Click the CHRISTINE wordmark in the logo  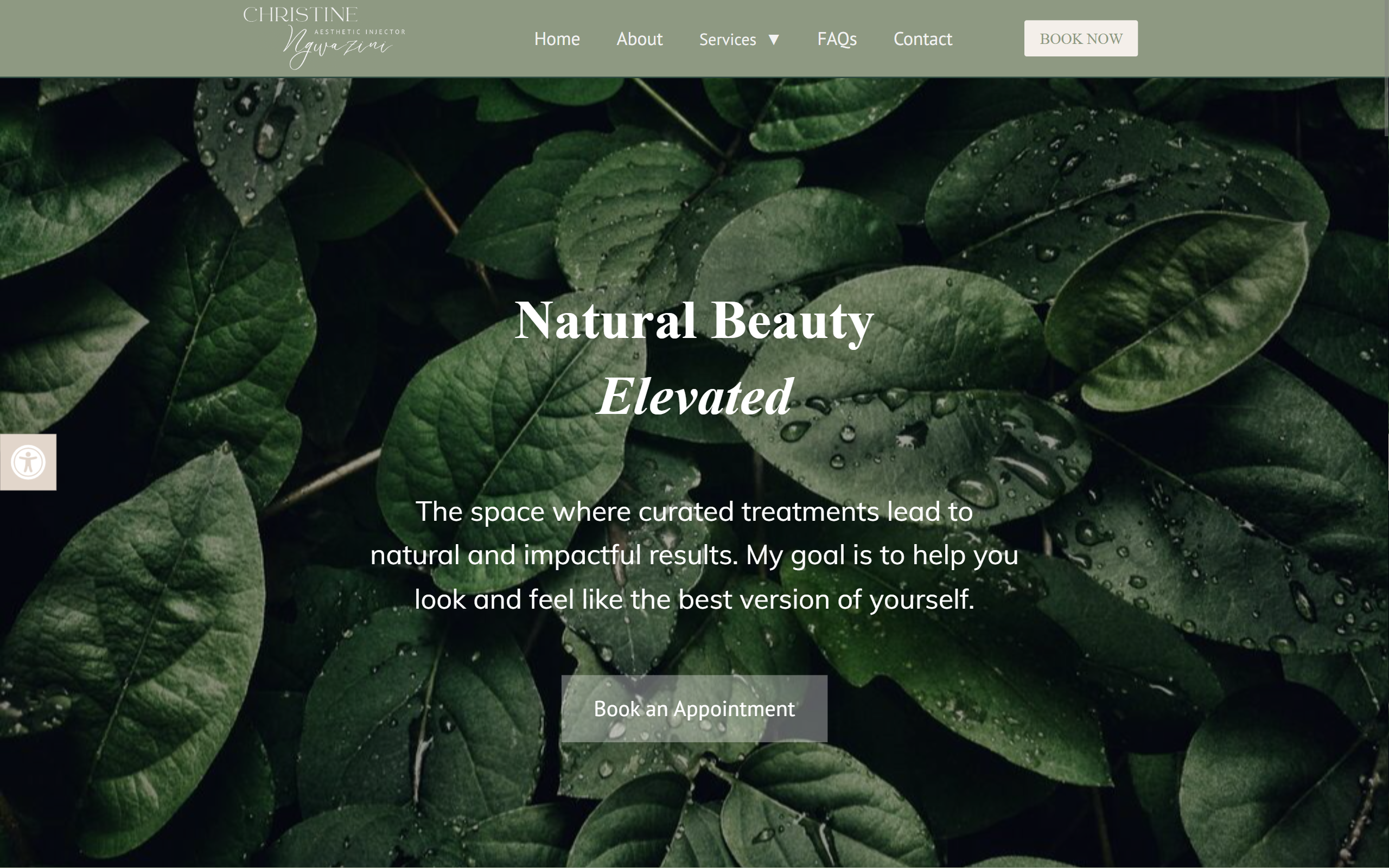[x=300, y=14]
